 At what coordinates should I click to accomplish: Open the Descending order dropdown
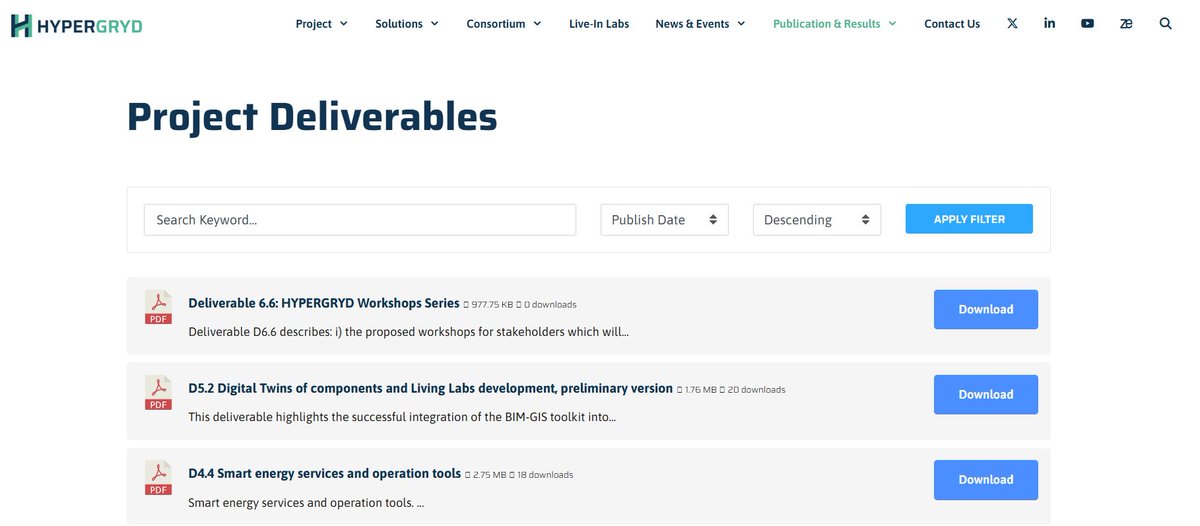pyautogui.click(x=816, y=220)
